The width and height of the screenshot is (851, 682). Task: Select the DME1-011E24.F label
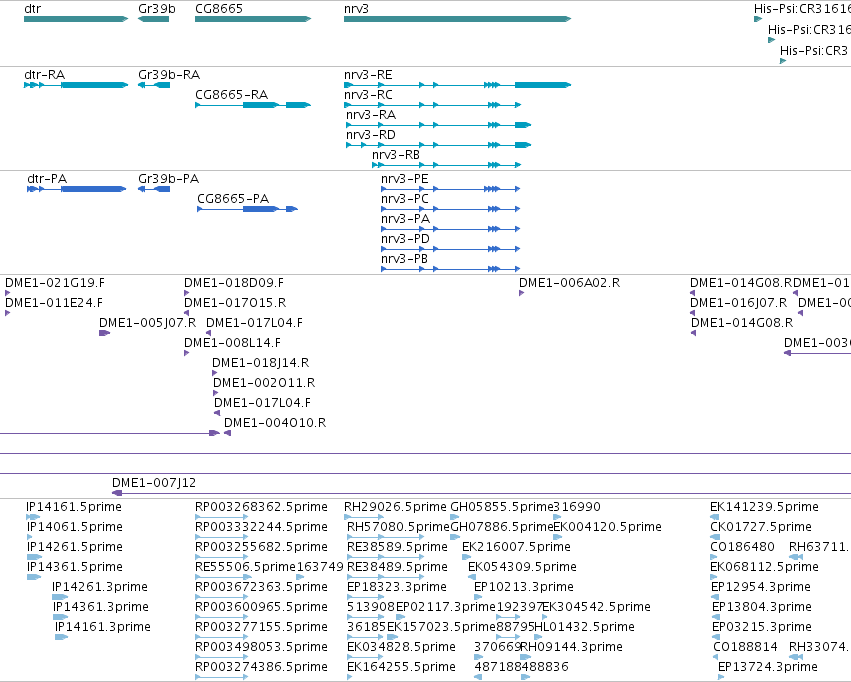click(54, 303)
